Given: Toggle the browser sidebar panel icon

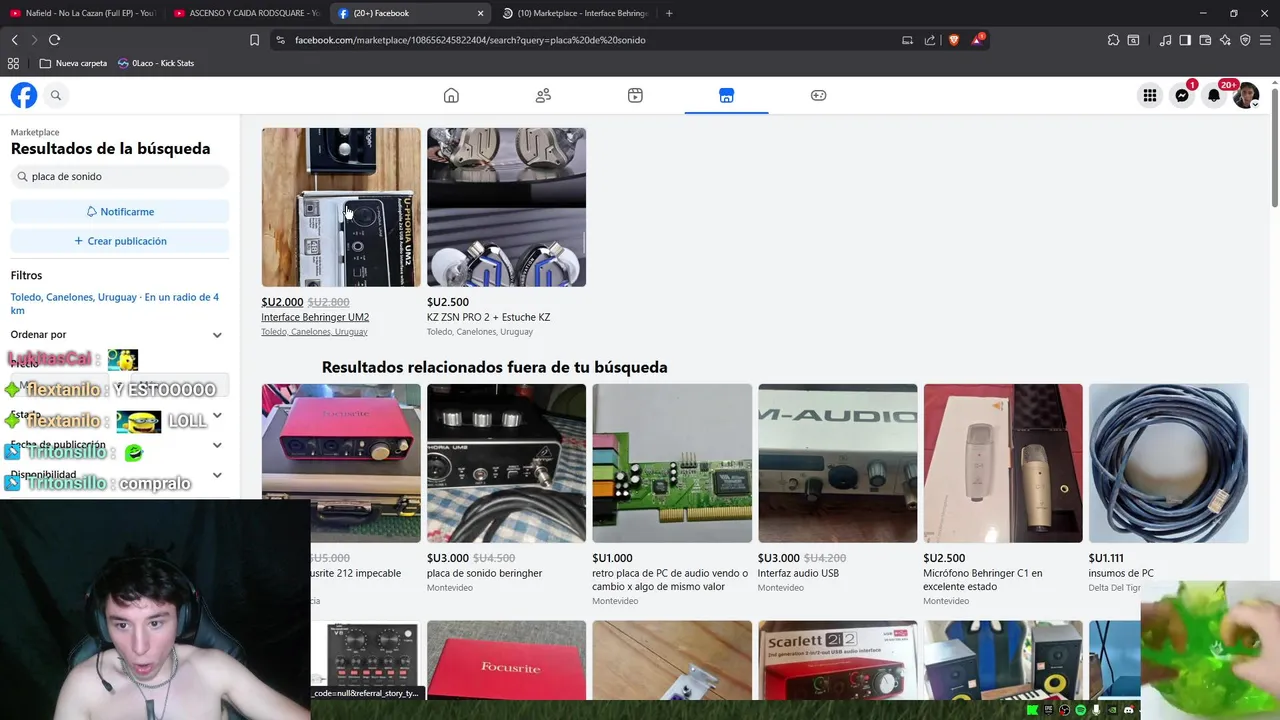Looking at the screenshot, I should click(1185, 40).
